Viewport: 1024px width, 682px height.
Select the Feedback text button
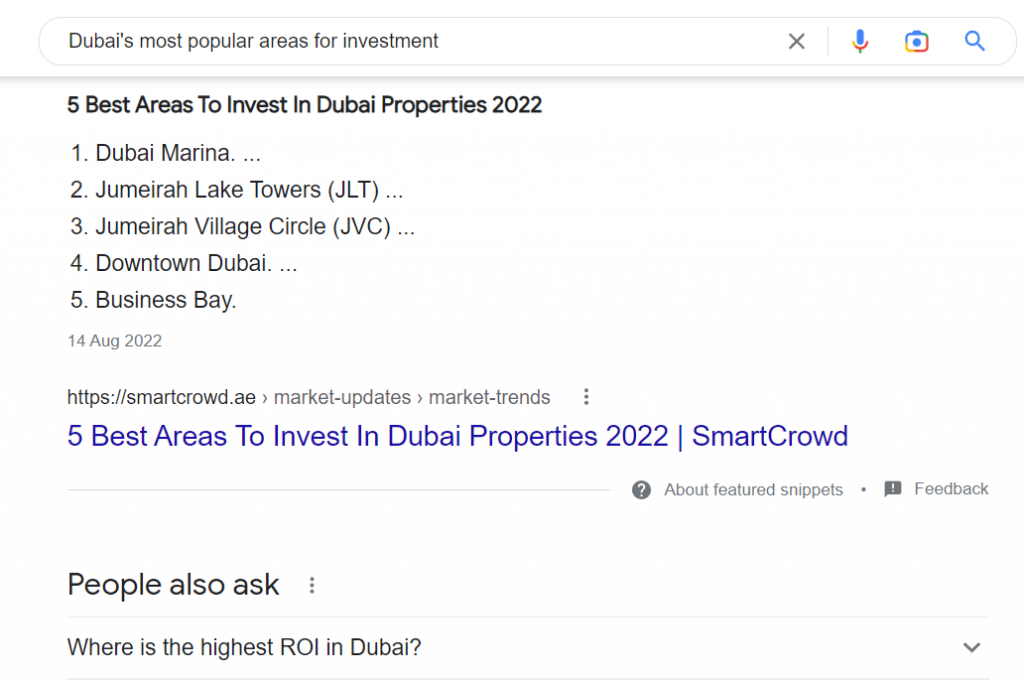tap(950, 489)
